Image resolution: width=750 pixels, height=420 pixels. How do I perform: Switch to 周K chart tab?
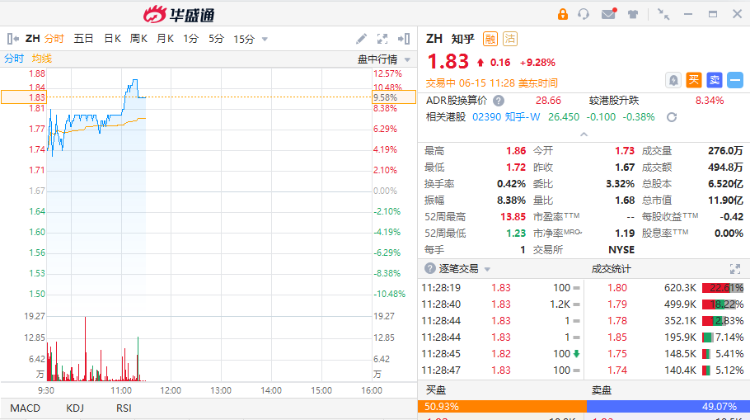click(x=138, y=39)
